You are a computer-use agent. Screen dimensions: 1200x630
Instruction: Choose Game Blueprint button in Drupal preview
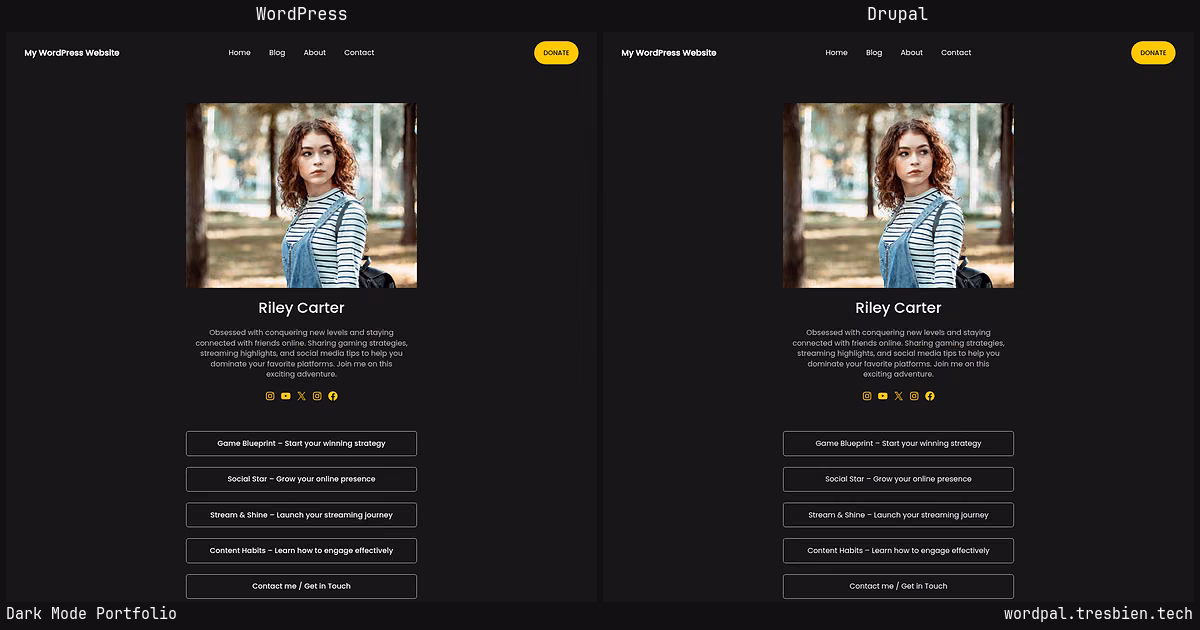pos(898,443)
